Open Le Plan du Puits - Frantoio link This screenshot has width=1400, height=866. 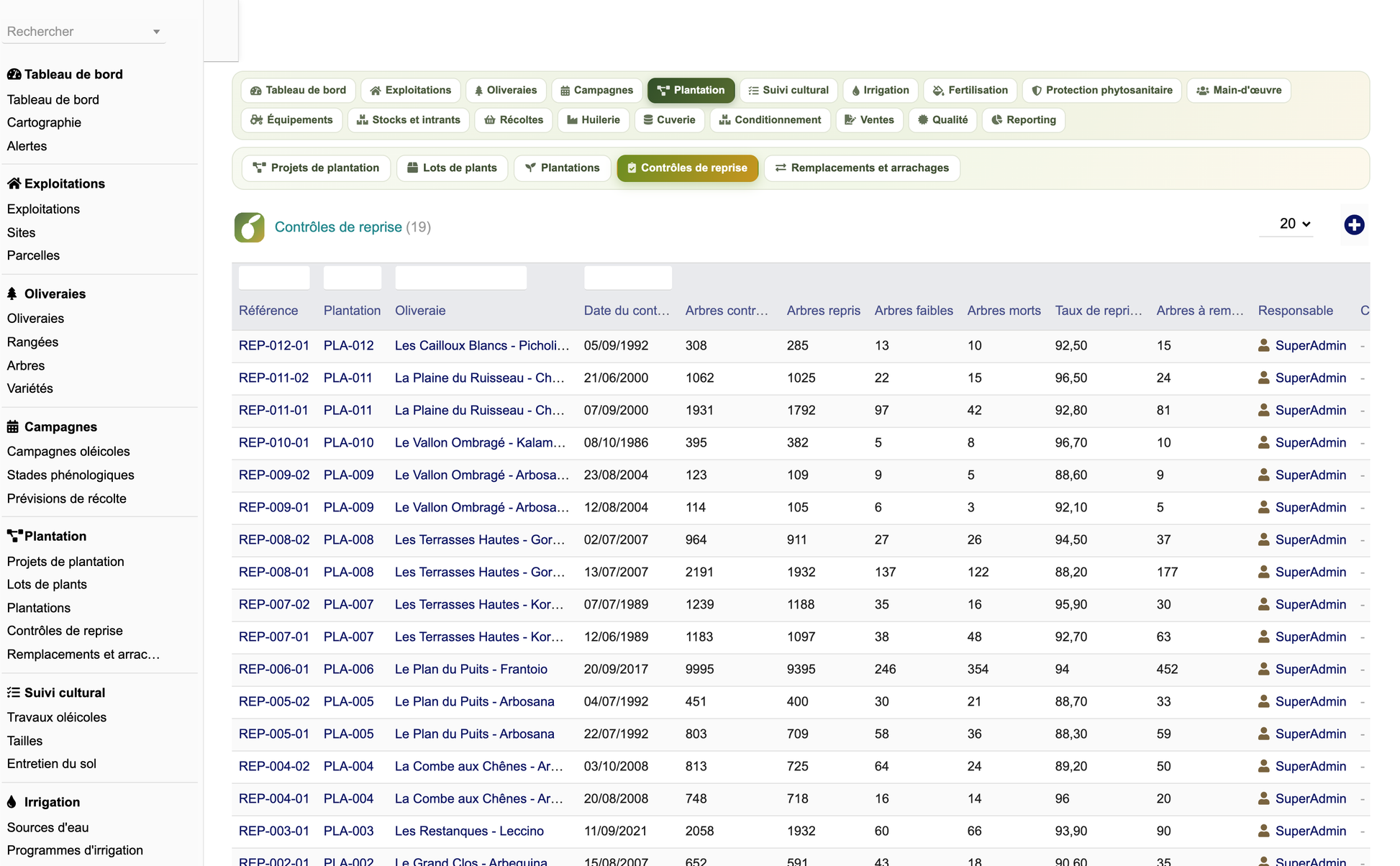coord(471,670)
